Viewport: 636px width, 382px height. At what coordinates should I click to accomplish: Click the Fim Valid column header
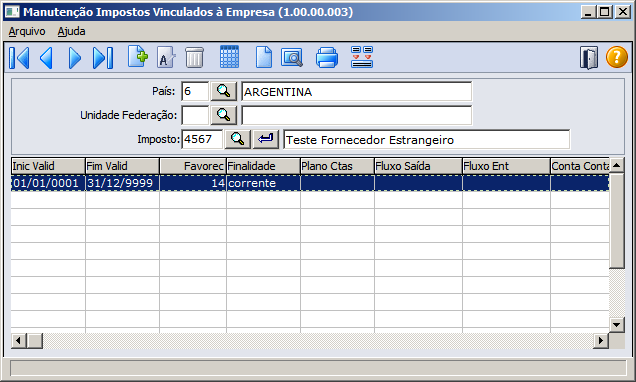pos(122,166)
